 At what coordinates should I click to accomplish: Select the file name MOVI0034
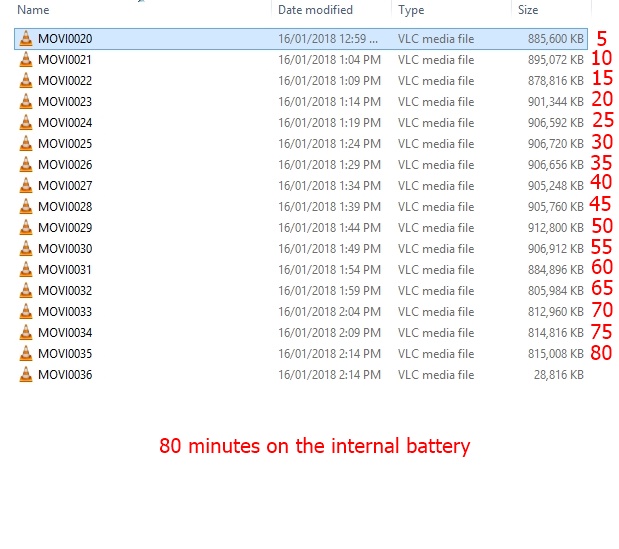coord(65,333)
